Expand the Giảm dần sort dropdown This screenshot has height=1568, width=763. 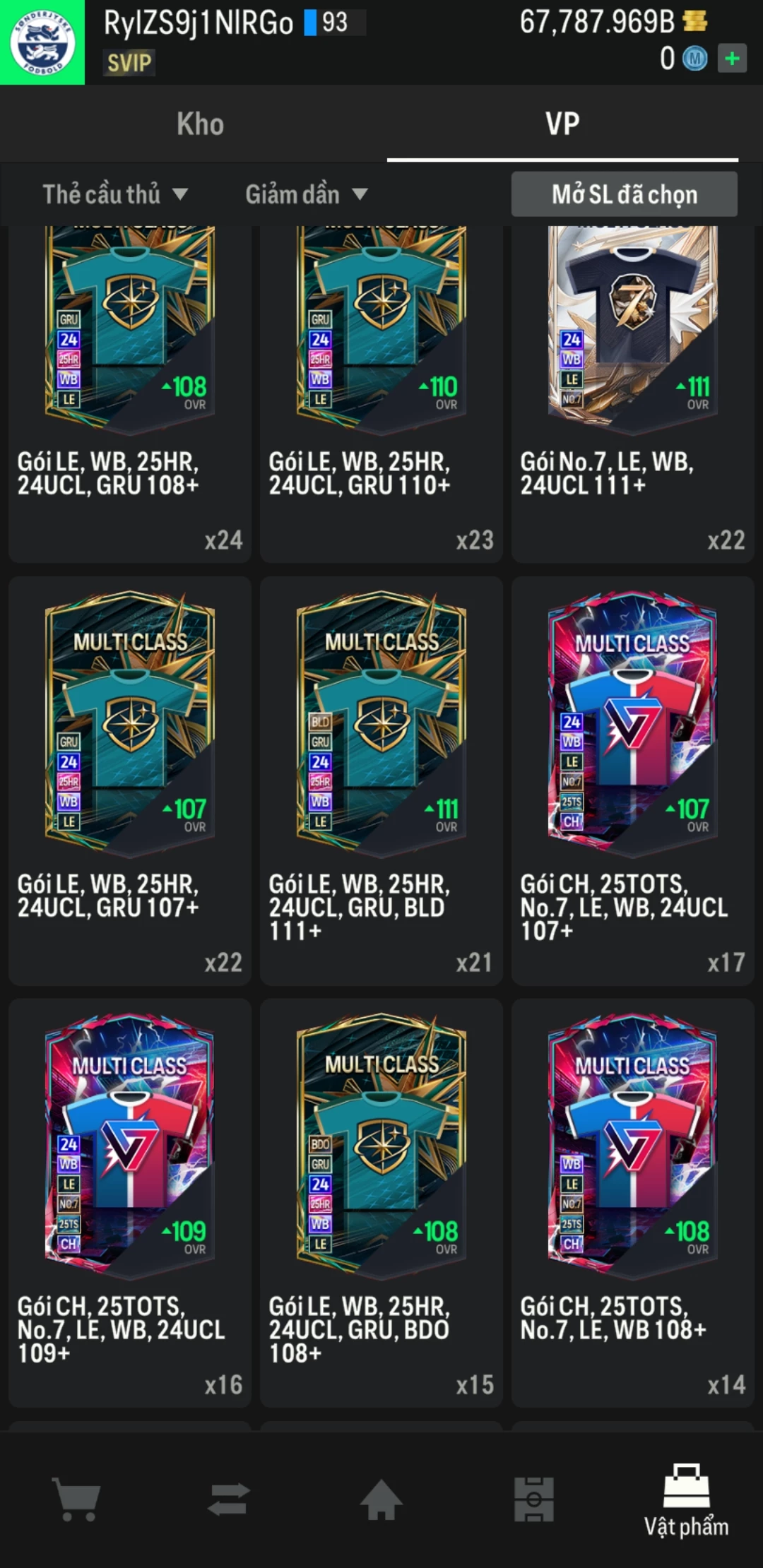306,194
